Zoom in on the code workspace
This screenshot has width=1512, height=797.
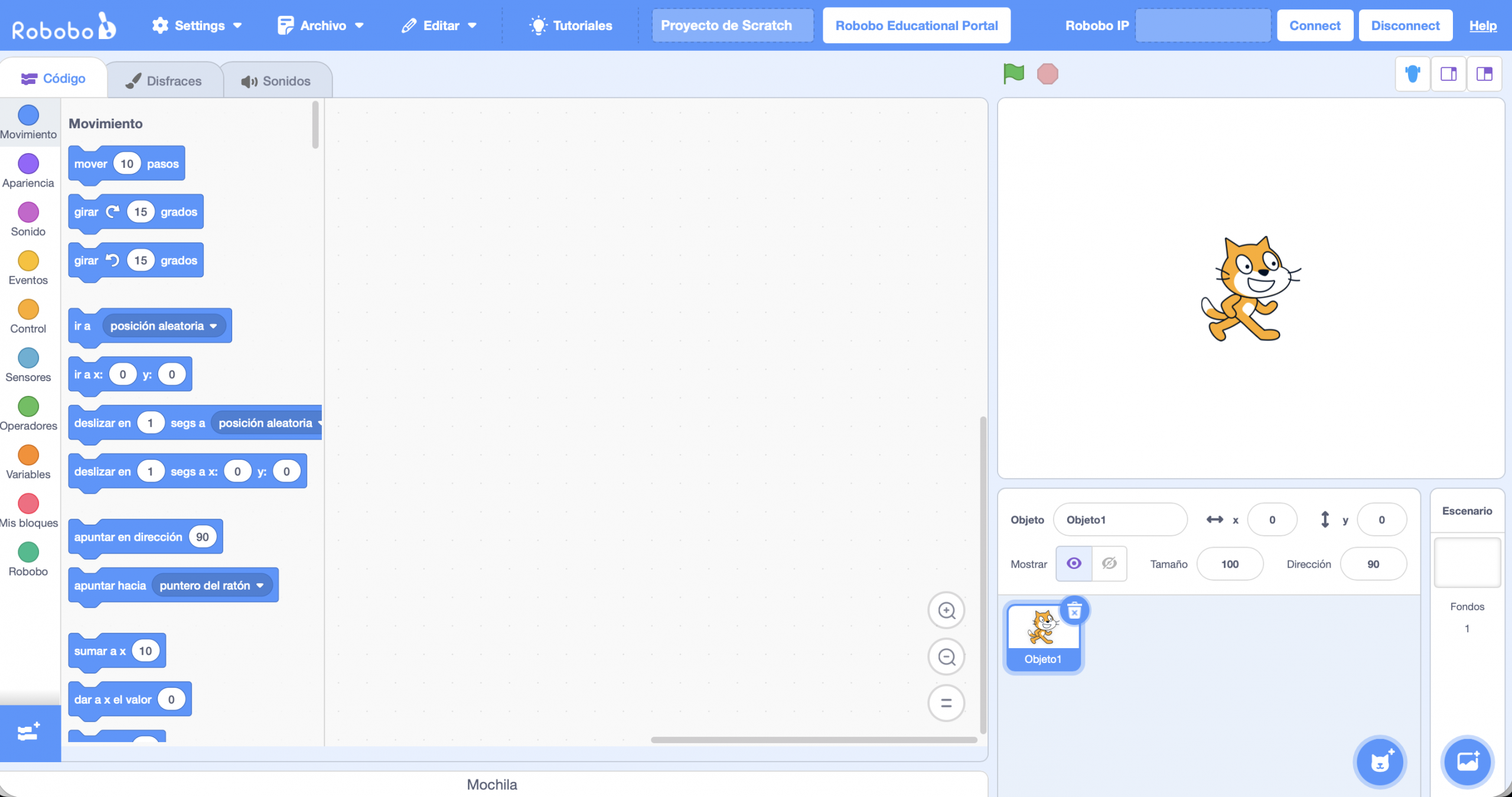coord(946,610)
